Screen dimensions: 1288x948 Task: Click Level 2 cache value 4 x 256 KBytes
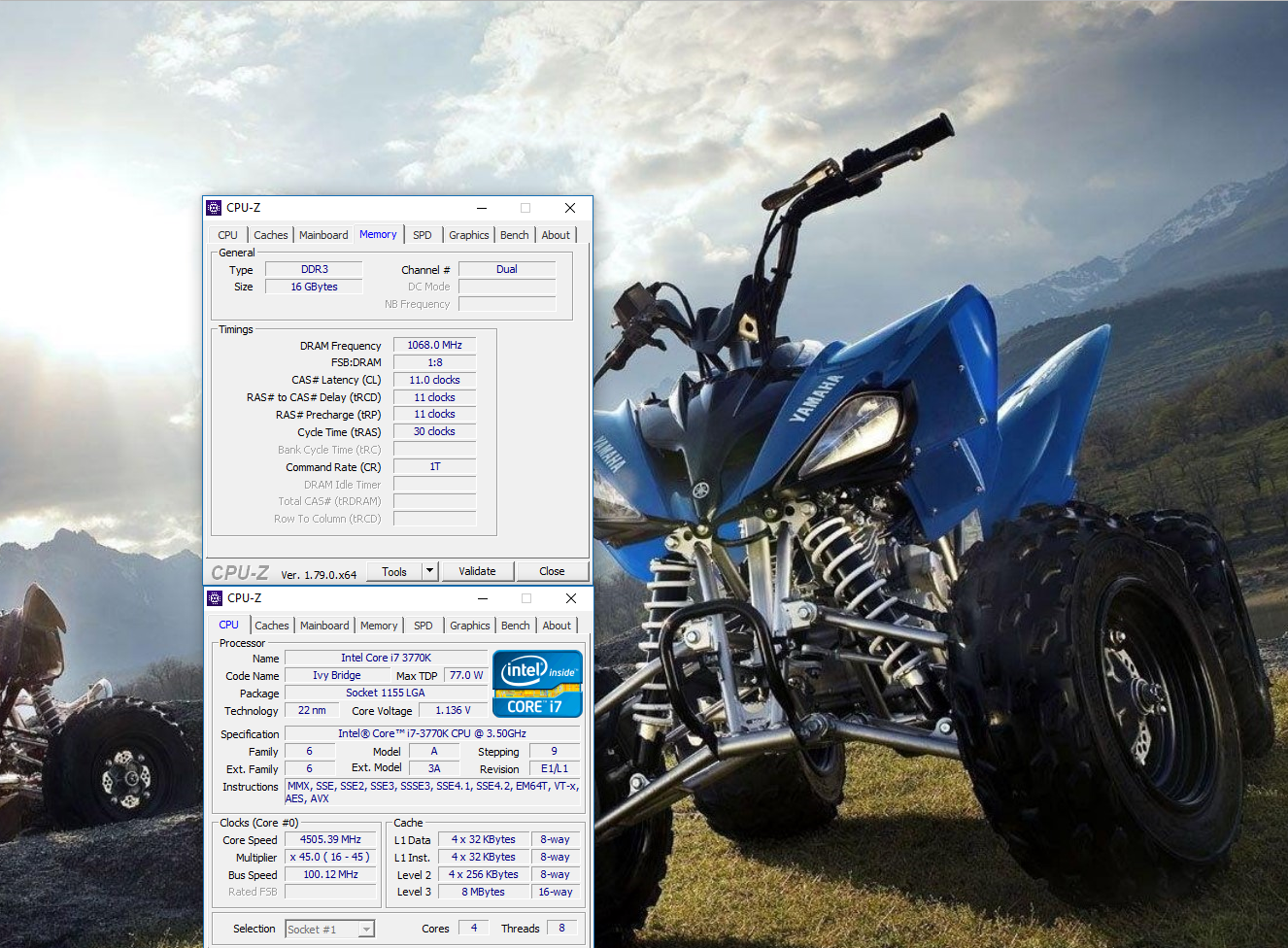[x=483, y=874]
